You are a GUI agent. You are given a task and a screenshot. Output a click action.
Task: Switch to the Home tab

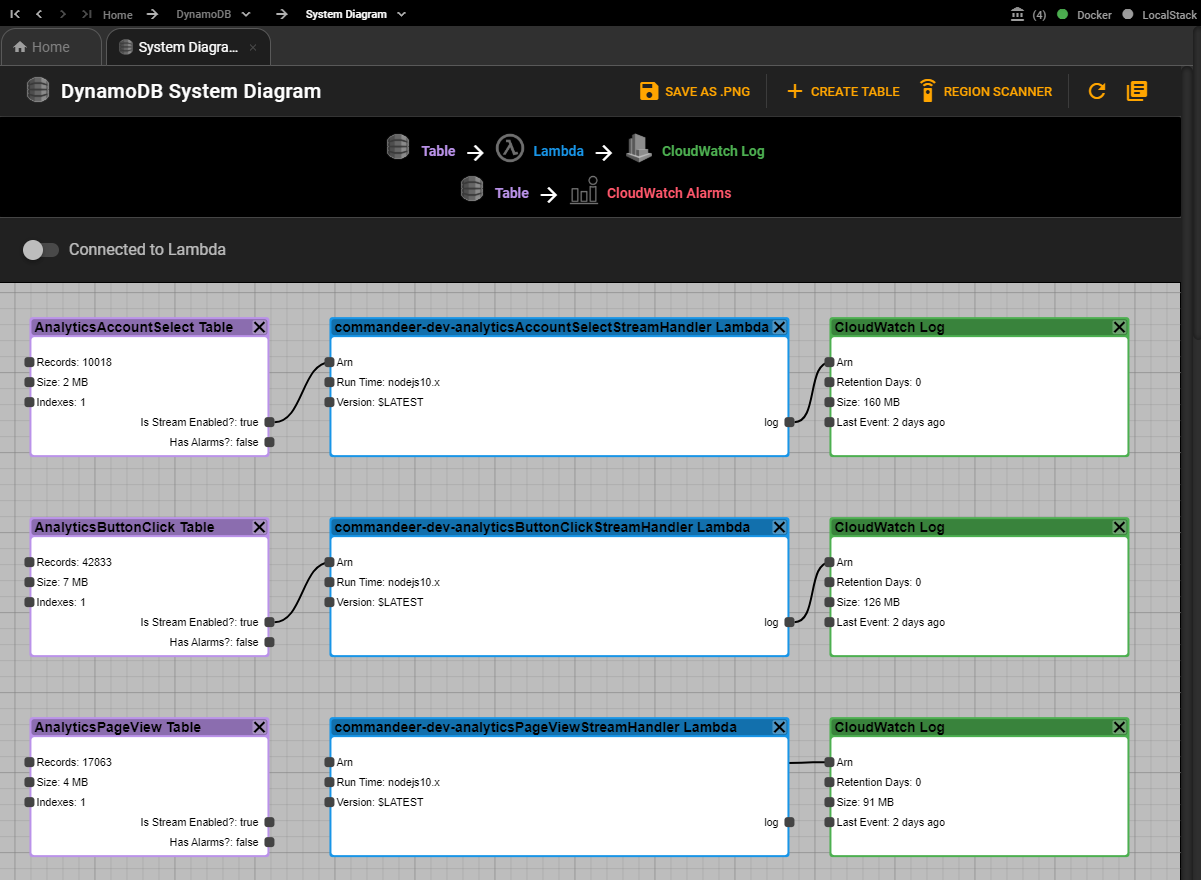(51, 47)
